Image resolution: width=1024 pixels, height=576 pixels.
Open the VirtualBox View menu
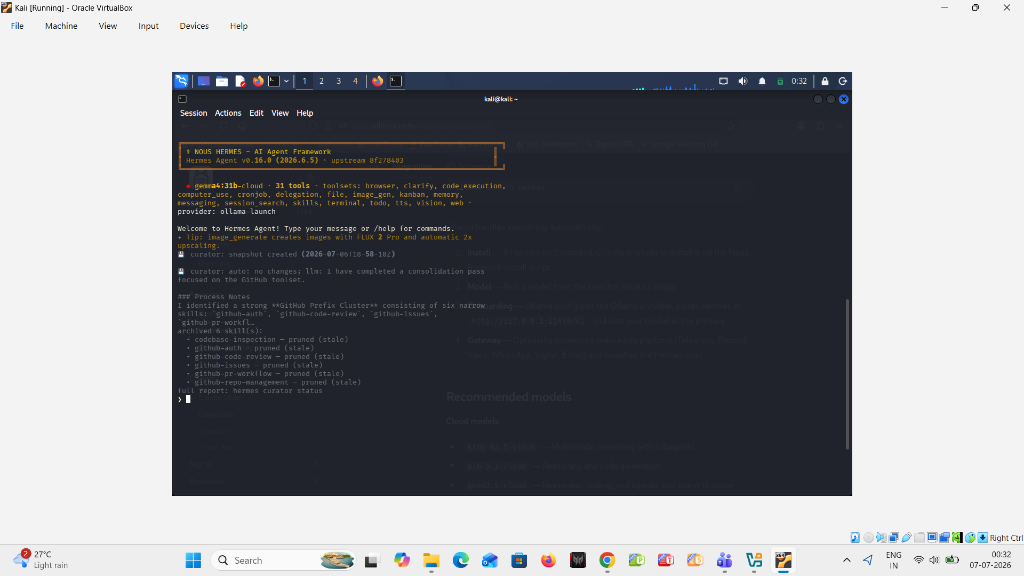pos(108,26)
